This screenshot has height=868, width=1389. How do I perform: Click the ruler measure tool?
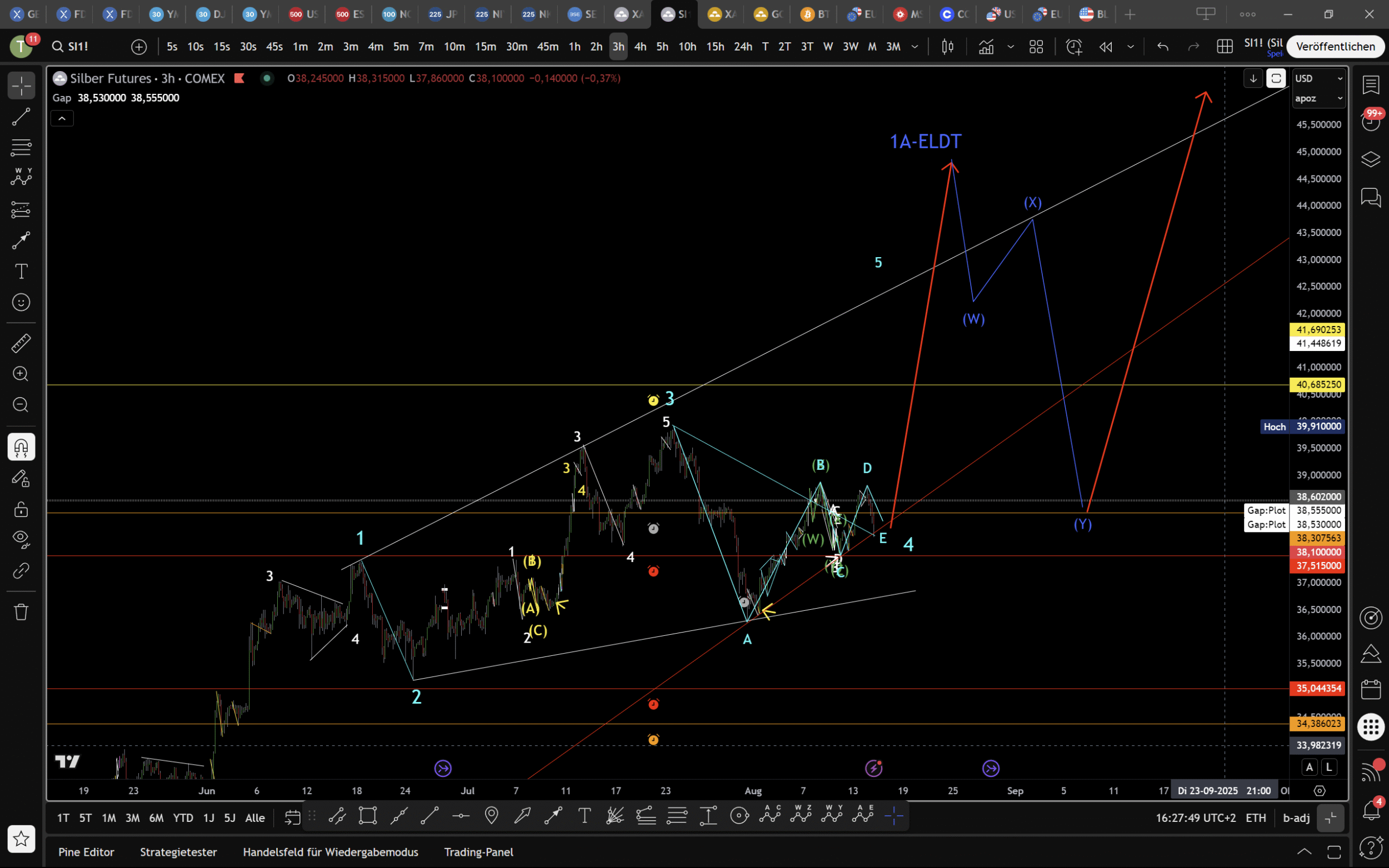[x=21, y=343]
